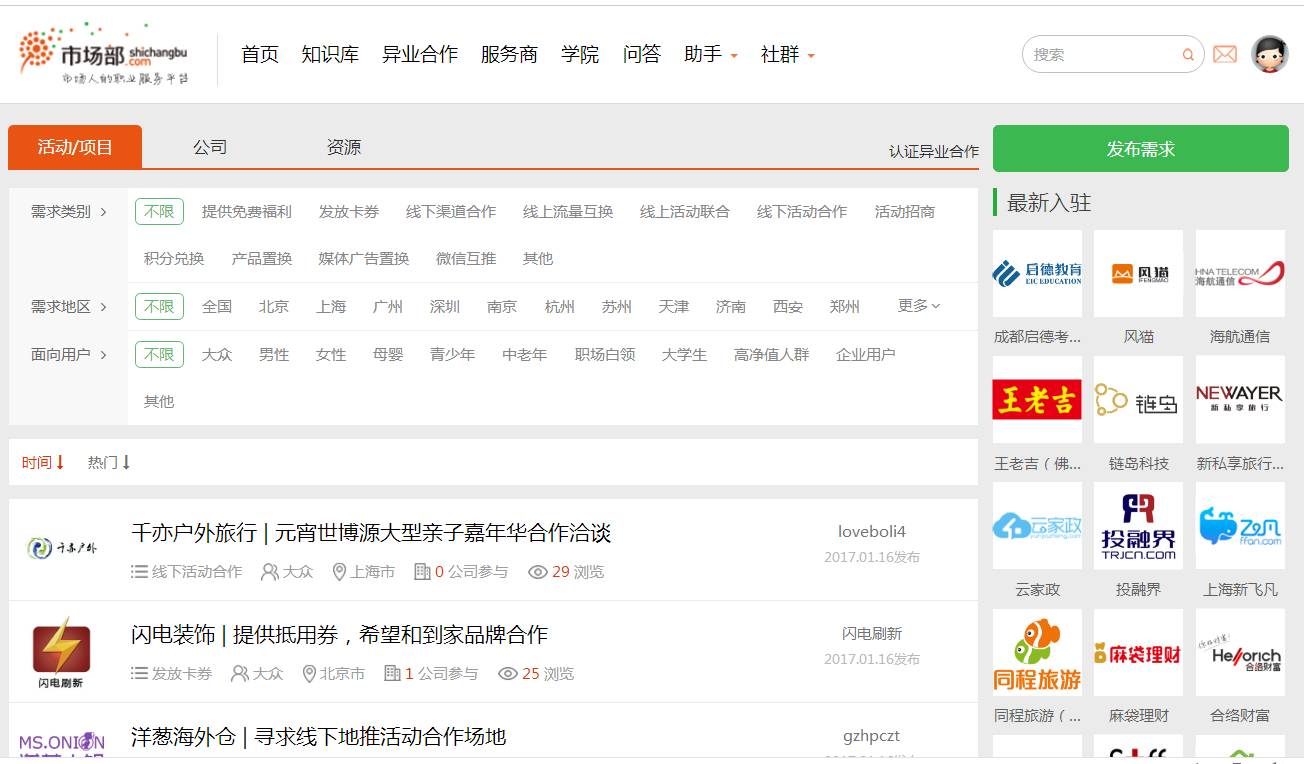Click building icon beside 0 公司参与
Screen dimensions: 1304x764
[422, 572]
